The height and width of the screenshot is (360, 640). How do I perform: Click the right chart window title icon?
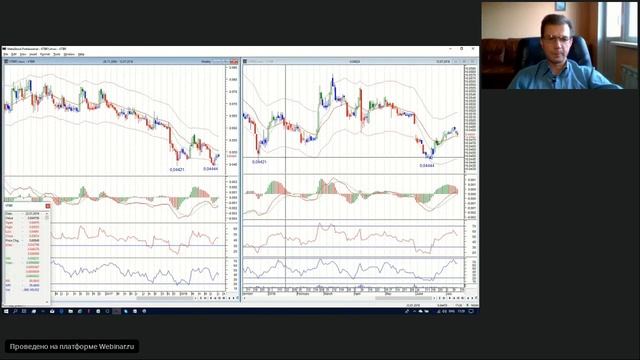coord(245,62)
